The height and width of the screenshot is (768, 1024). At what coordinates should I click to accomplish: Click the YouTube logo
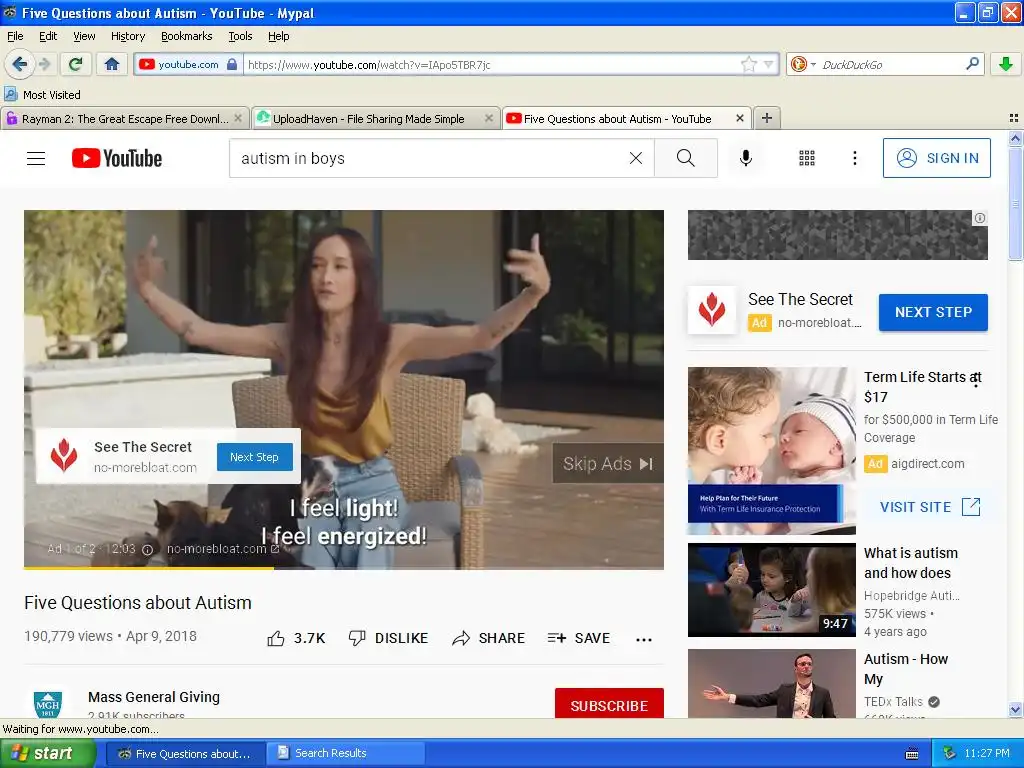coord(117,158)
